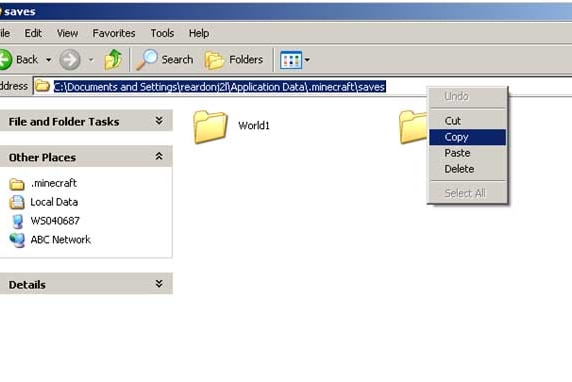This screenshot has height=382, width=572.
Task: Click the World1 folder name
Action: coord(254,126)
